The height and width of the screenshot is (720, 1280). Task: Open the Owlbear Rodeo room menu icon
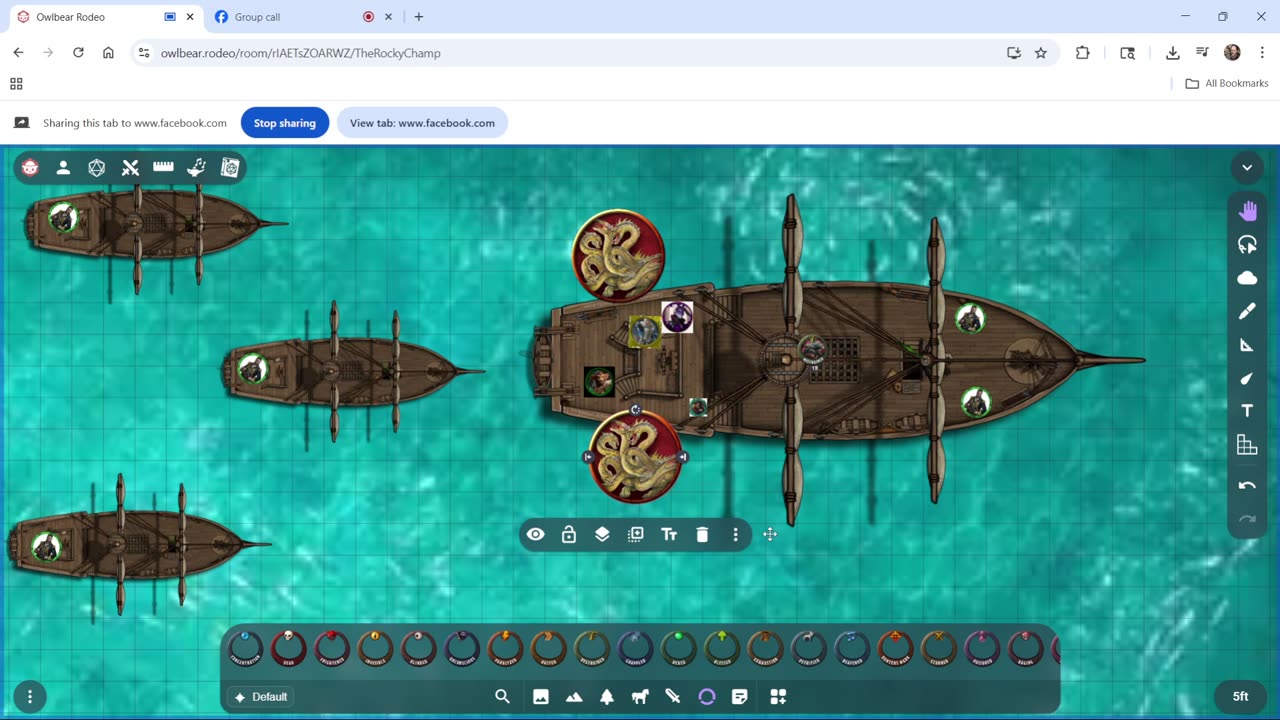click(30, 168)
